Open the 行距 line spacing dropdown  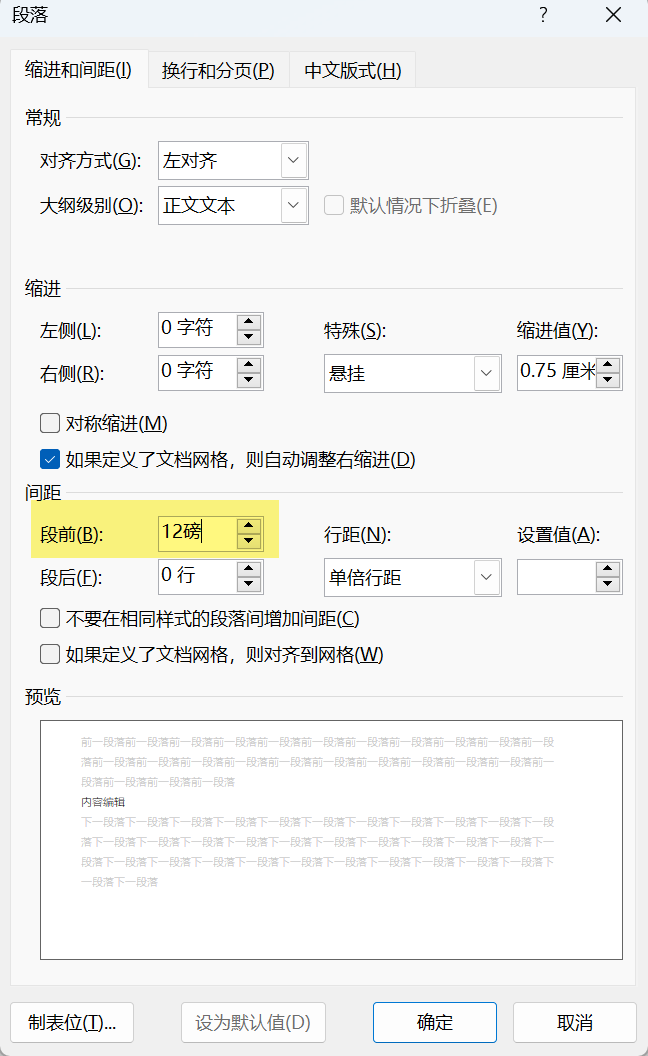[486, 577]
